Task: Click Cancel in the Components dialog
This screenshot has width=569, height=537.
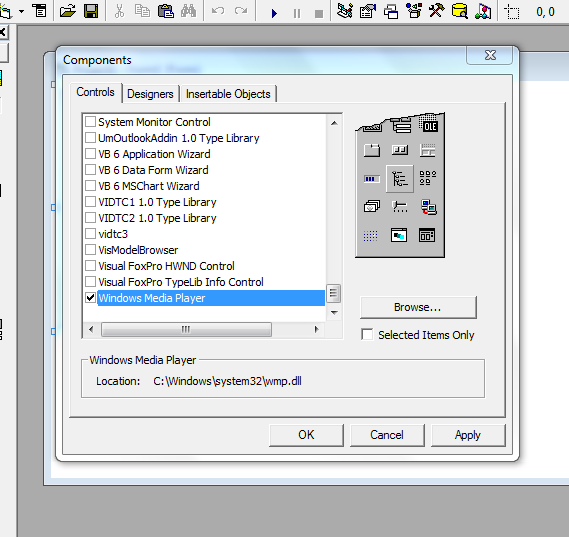Action: (x=387, y=435)
